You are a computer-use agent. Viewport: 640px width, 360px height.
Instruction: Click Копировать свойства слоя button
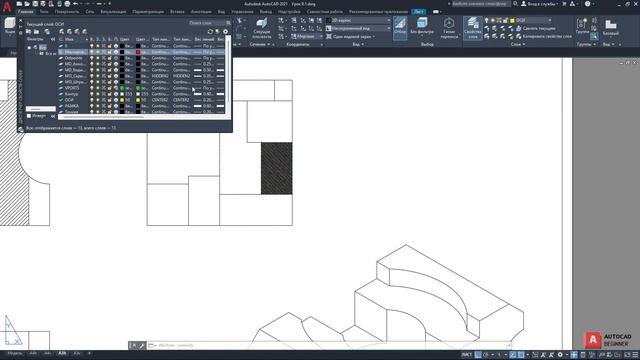(543, 36)
